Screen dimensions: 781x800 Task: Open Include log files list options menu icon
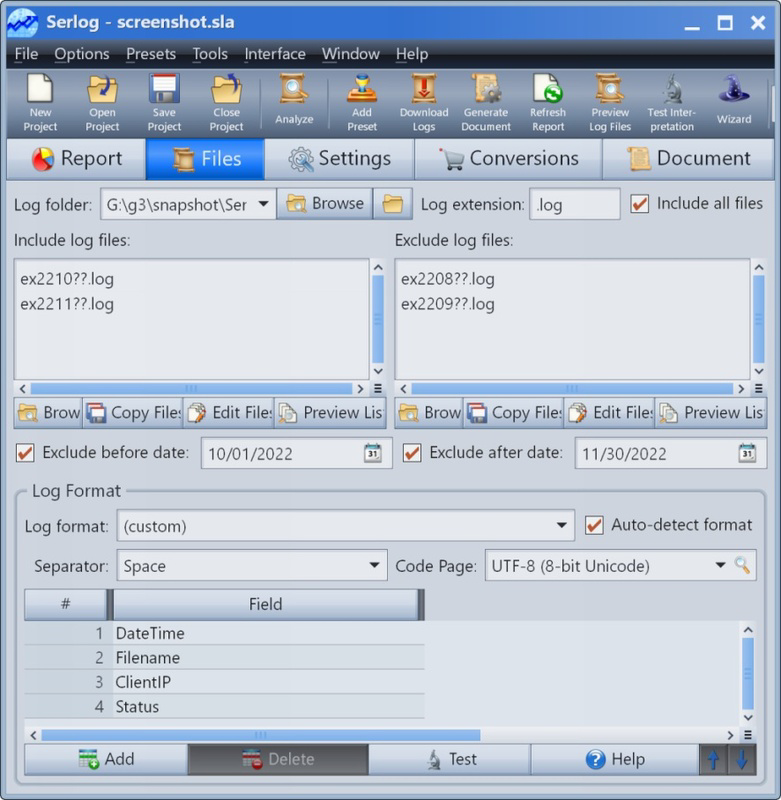coord(378,389)
